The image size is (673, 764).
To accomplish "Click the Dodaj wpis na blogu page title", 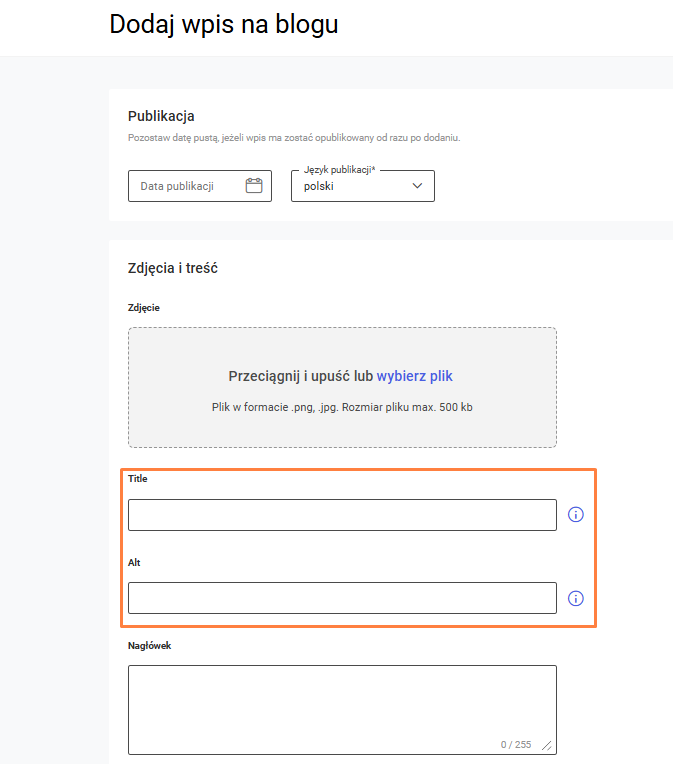I will [224, 24].
